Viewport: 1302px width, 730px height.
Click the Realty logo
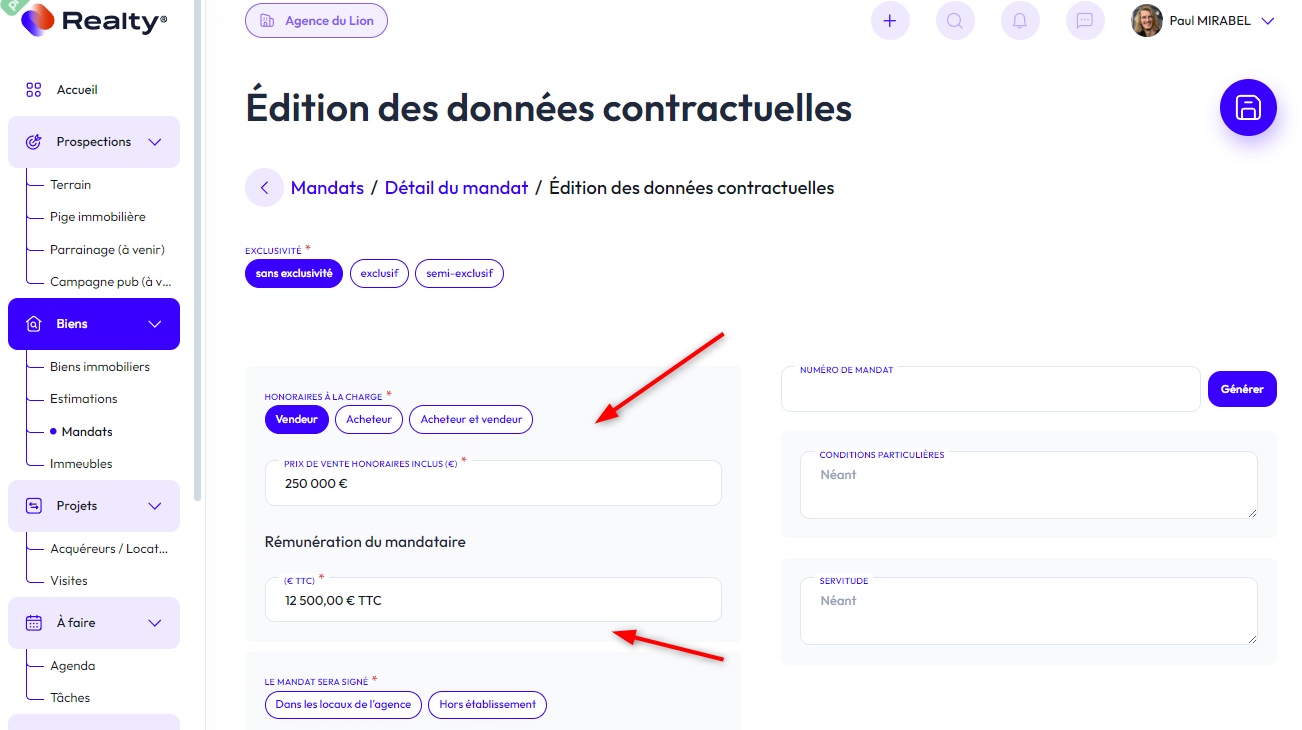95,20
